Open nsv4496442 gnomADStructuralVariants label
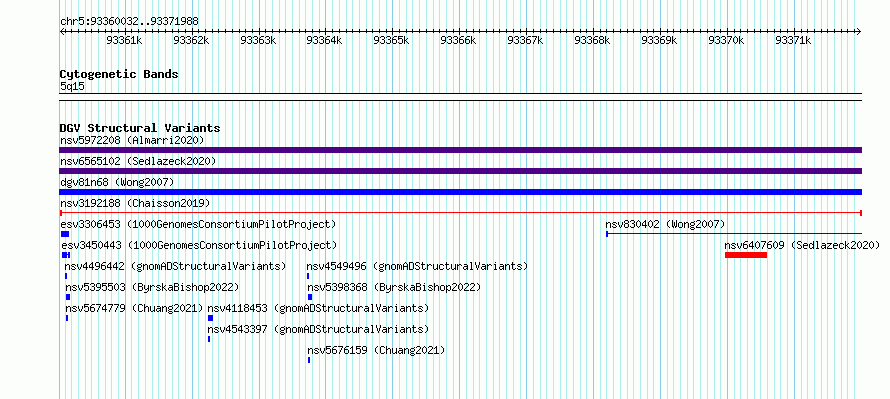 click(x=175, y=266)
